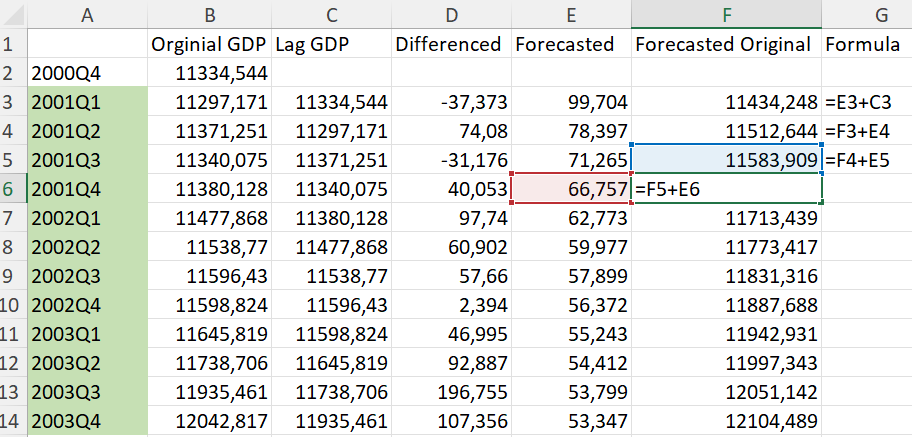The width and height of the screenshot is (912, 437).
Task: Select the blue-highlighted cell 11583,909
Action: point(726,159)
